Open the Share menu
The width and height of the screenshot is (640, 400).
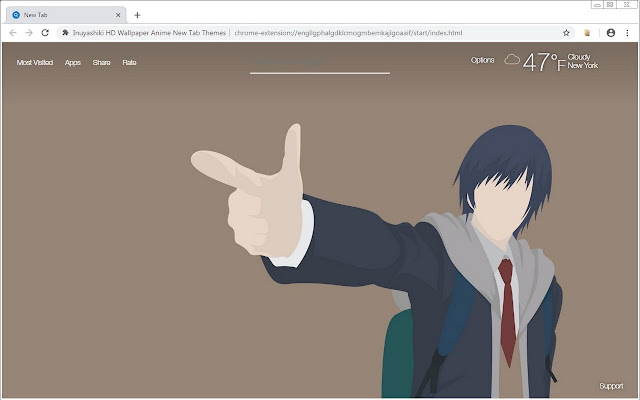pyautogui.click(x=102, y=62)
